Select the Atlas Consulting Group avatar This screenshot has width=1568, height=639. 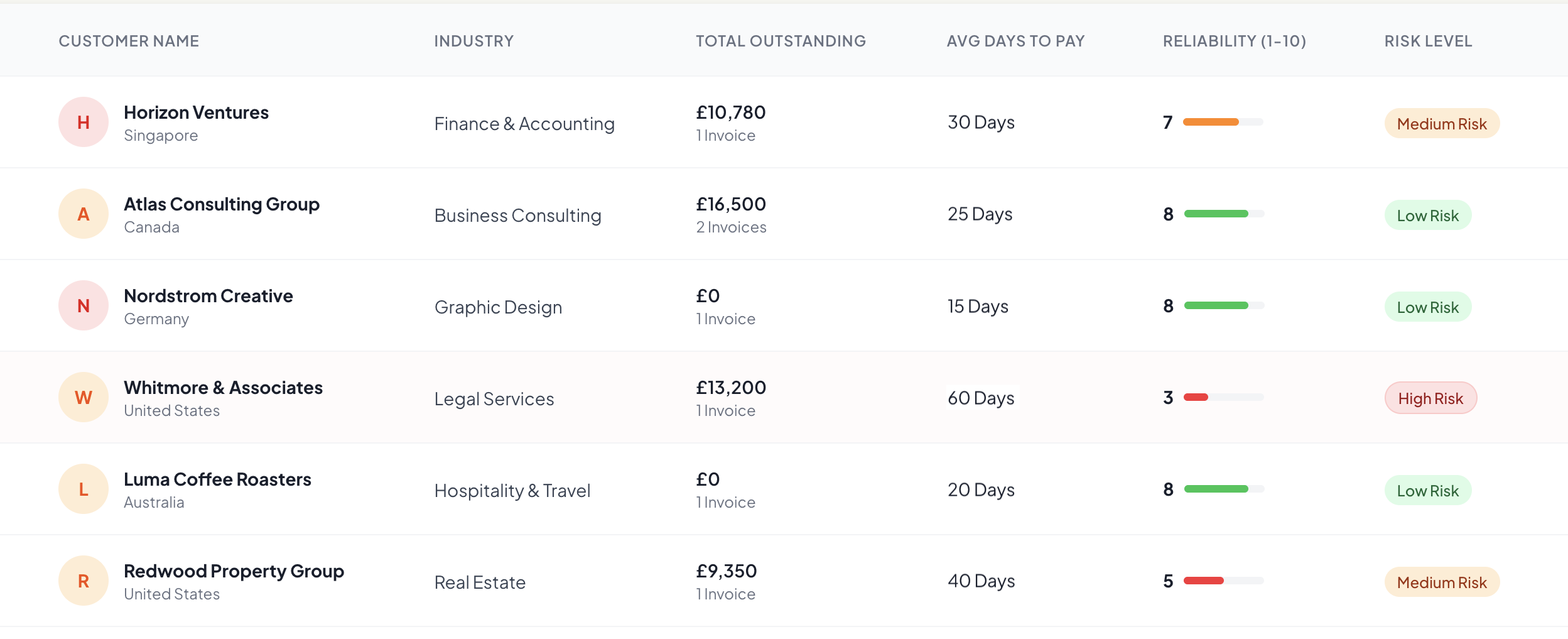click(x=83, y=214)
